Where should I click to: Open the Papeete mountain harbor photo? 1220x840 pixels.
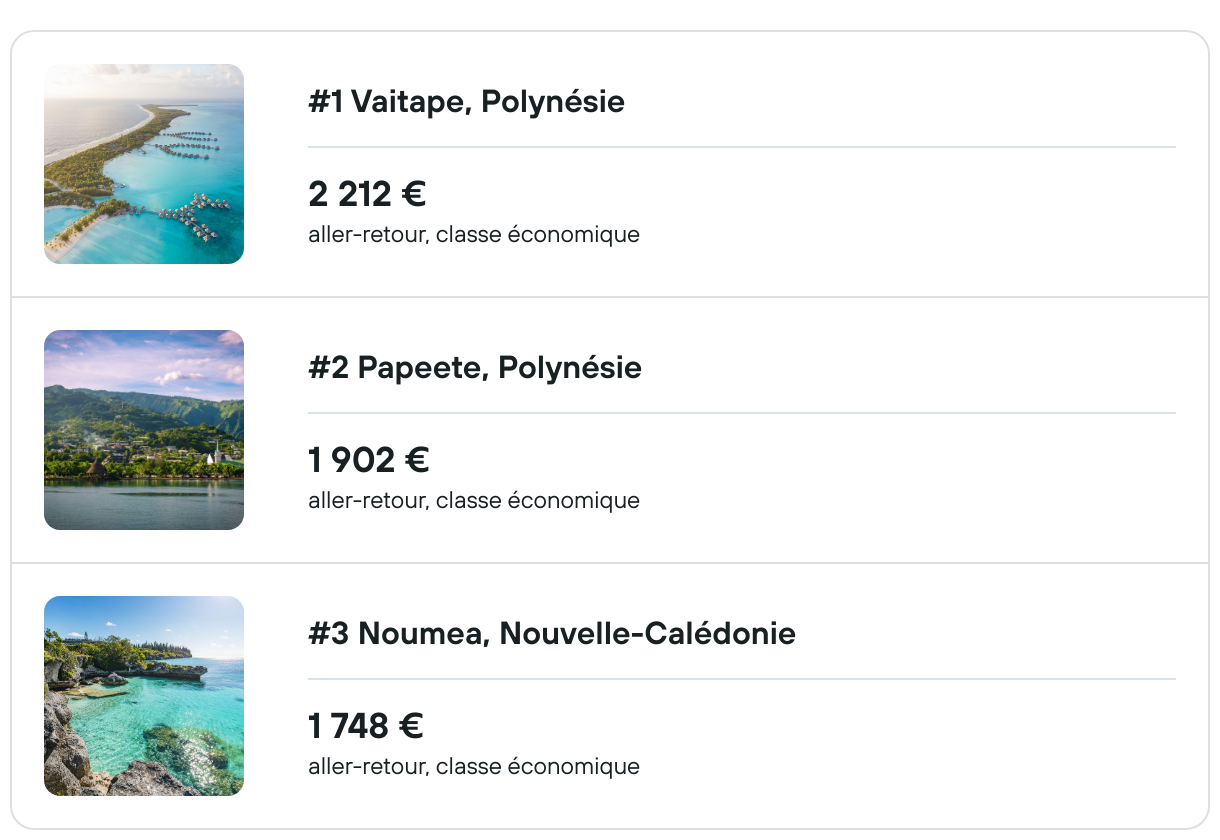(x=144, y=430)
